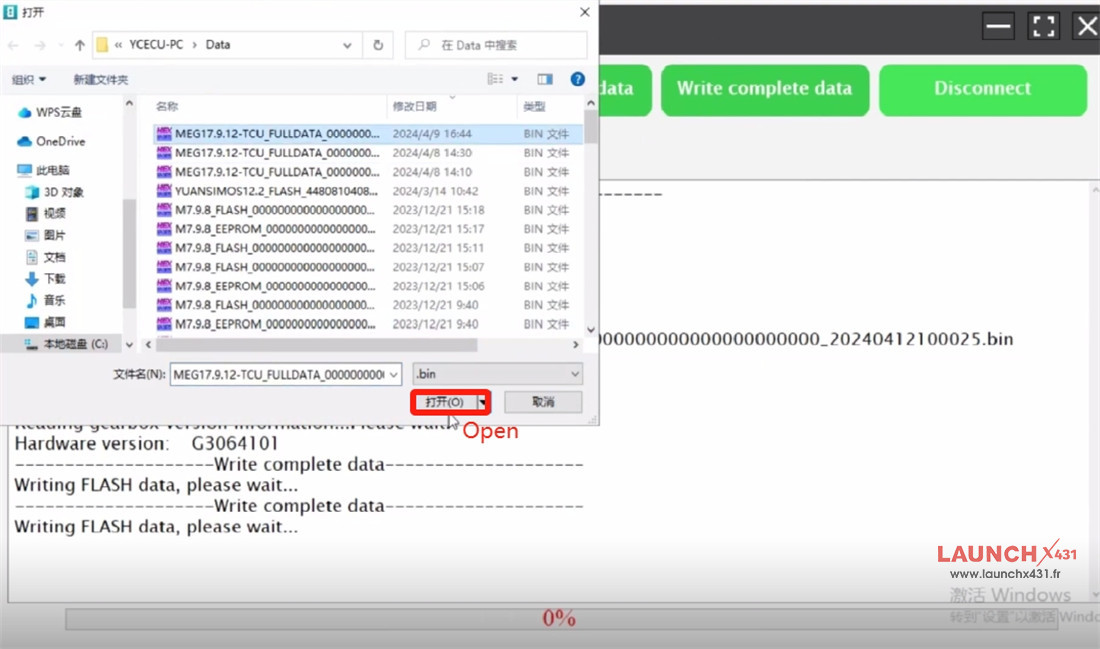Sort files by 修改日期 column header
The image size is (1100, 649).
coord(415,106)
